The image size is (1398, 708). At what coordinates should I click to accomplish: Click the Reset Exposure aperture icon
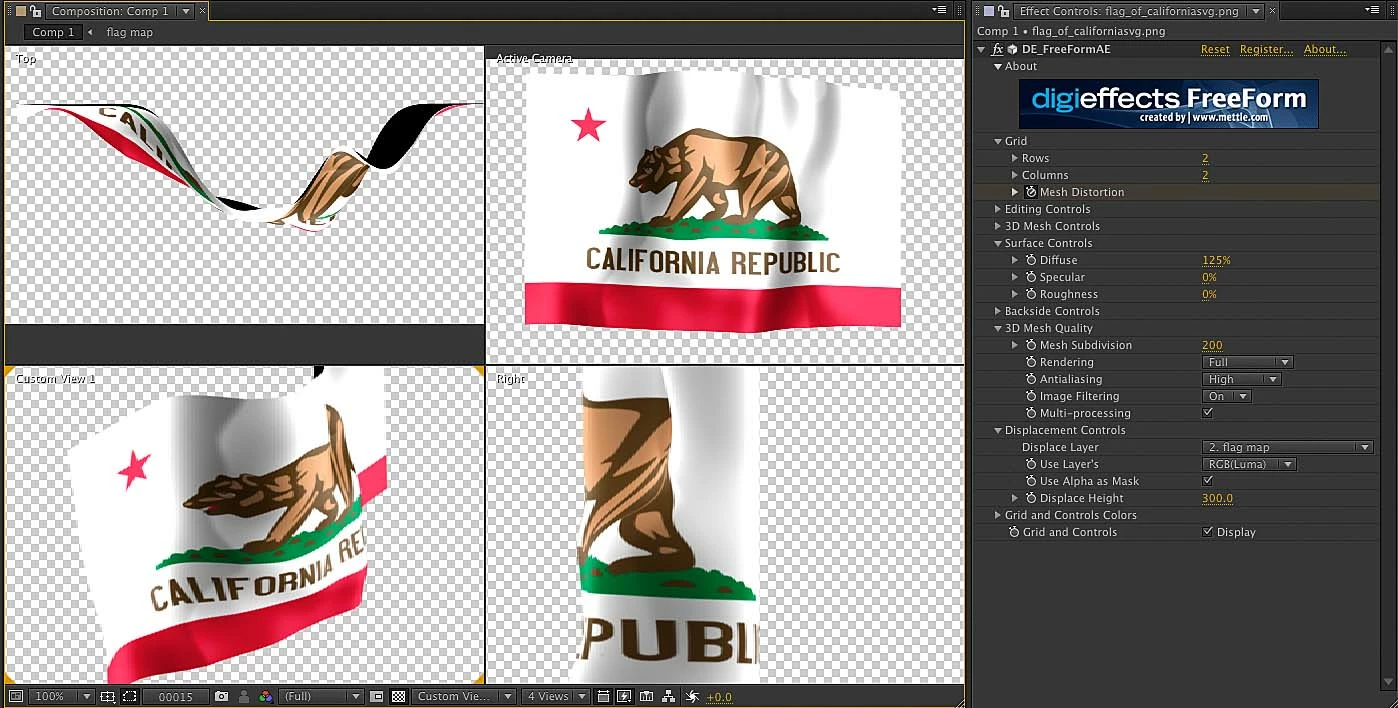[x=692, y=696]
